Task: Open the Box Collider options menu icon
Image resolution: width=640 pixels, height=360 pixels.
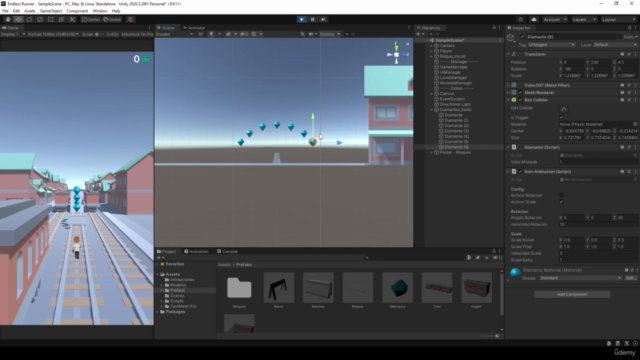Action: click(636, 100)
